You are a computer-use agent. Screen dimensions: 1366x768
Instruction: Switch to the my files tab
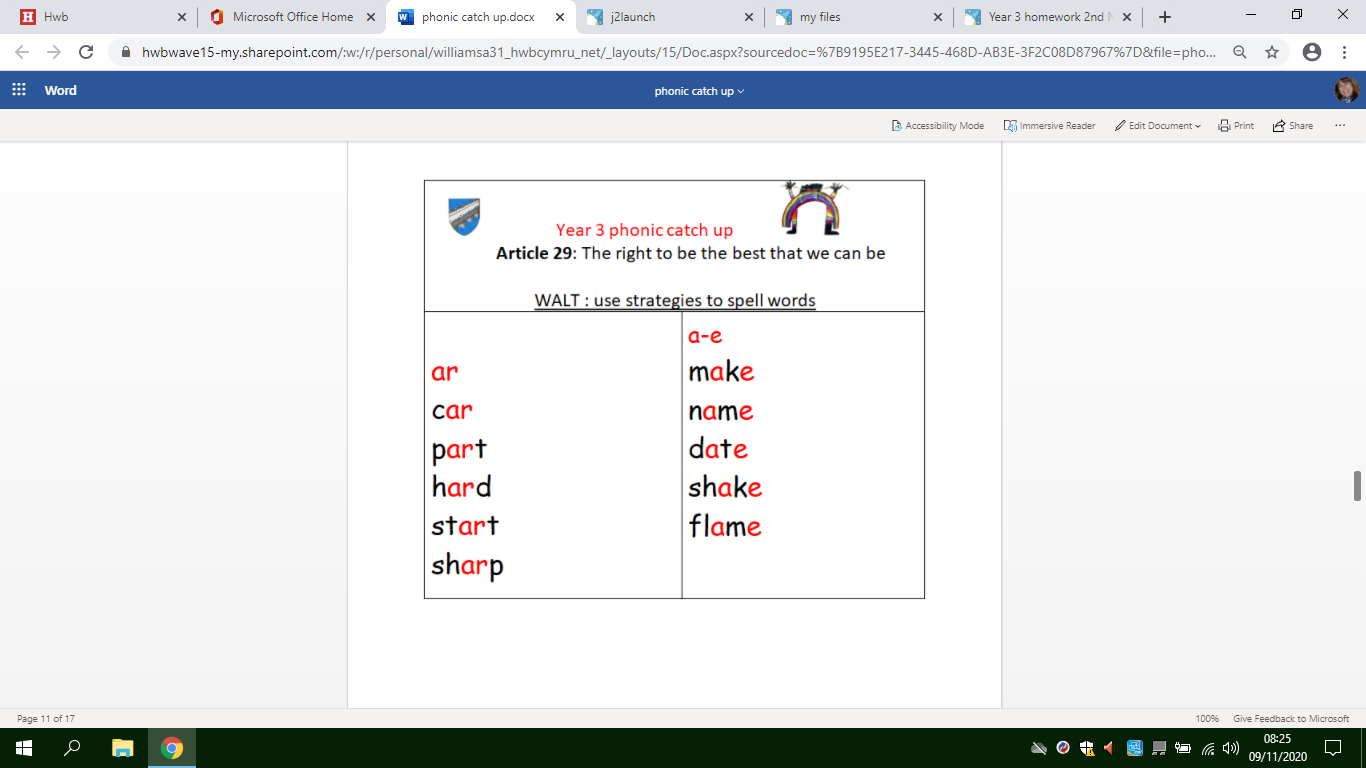click(x=858, y=17)
